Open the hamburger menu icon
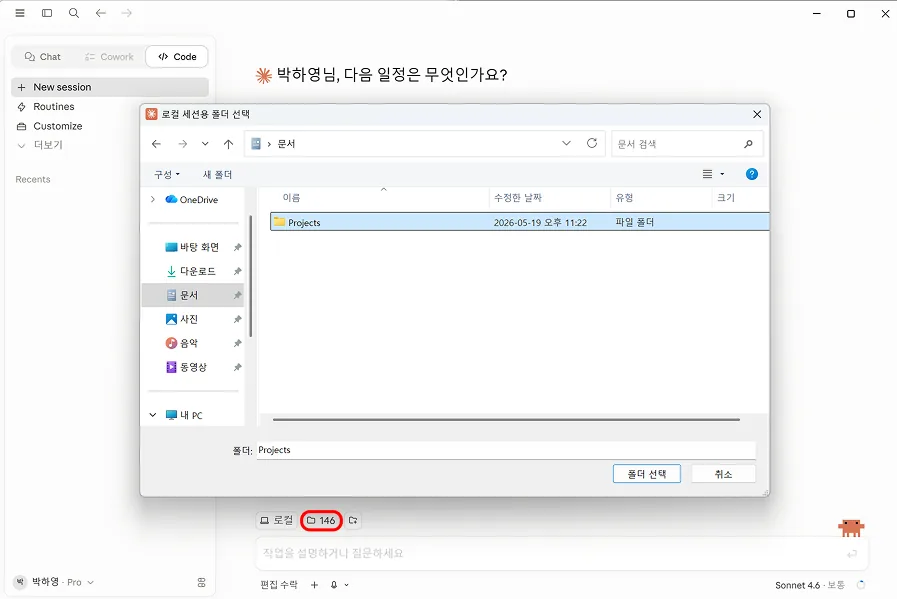The width and height of the screenshot is (897, 599). click(x=20, y=13)
